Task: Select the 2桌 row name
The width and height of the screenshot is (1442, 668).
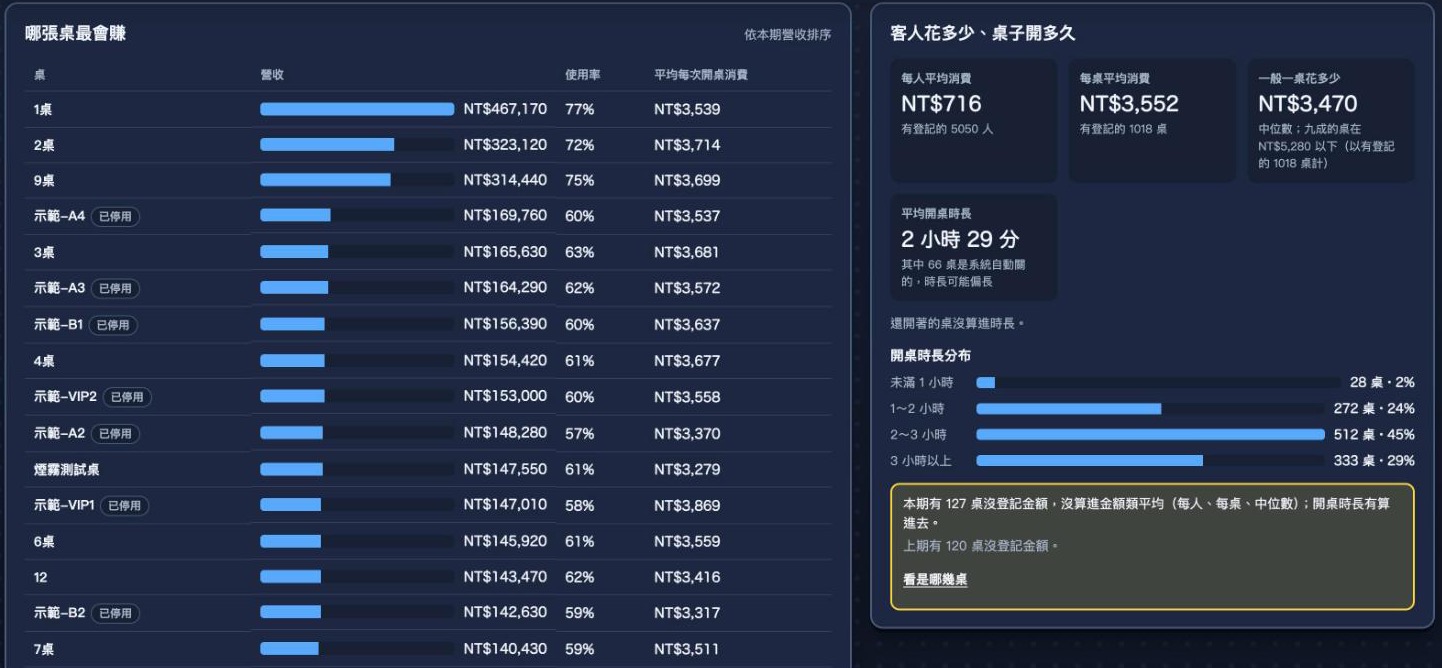Action: 44,145
